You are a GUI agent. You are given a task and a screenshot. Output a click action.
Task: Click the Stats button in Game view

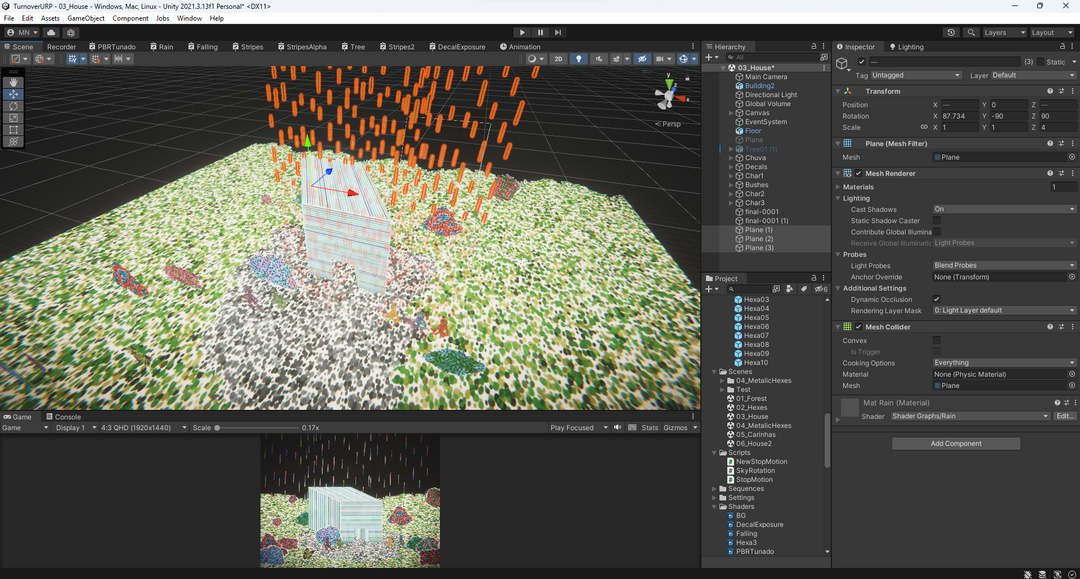point(650,428)
